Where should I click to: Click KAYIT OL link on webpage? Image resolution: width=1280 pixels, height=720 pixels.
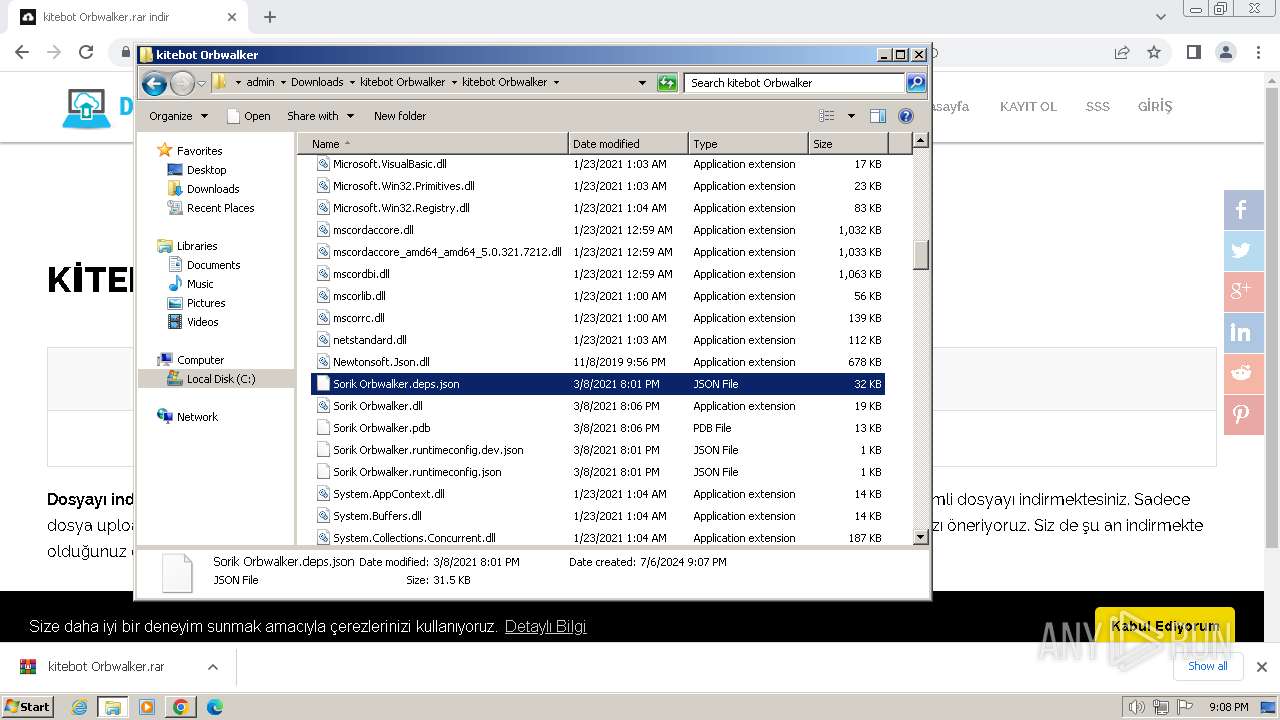pyautogui.click(x=1028, y=106)
